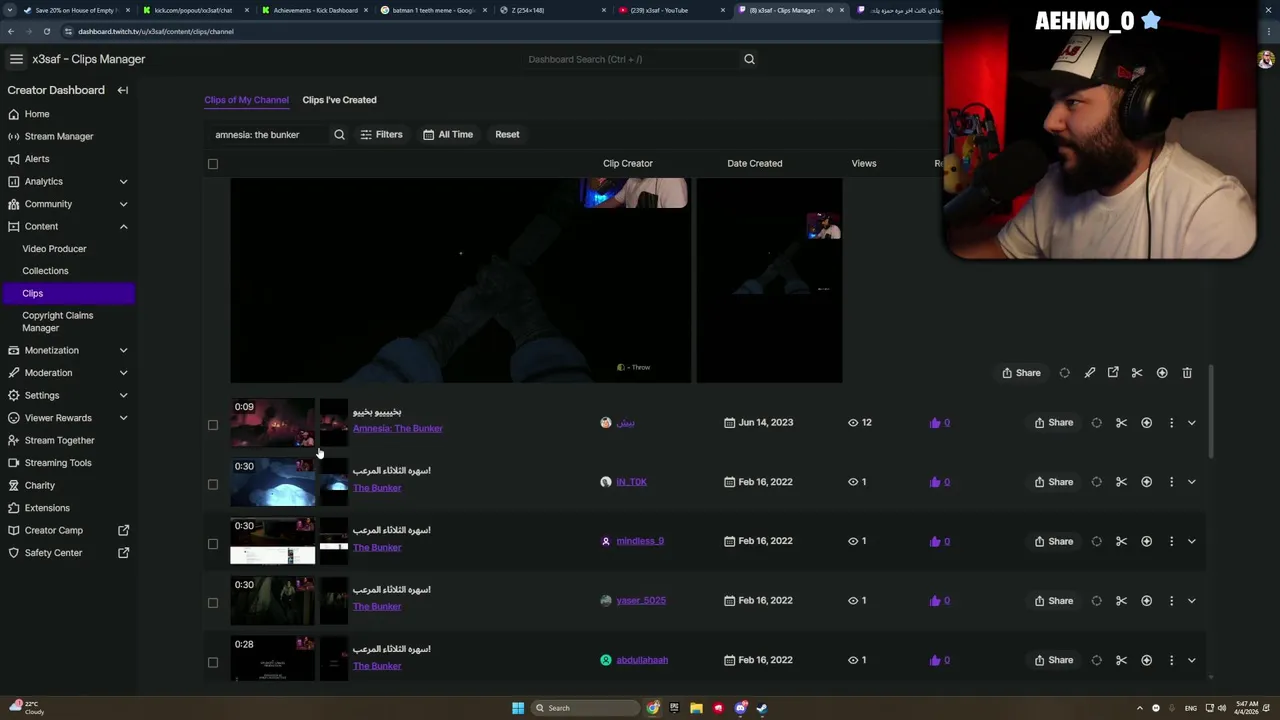Screen dimensions: 1280x720
Task: Click Share on the expanded clip
Action: click(x=1021, y=373)
